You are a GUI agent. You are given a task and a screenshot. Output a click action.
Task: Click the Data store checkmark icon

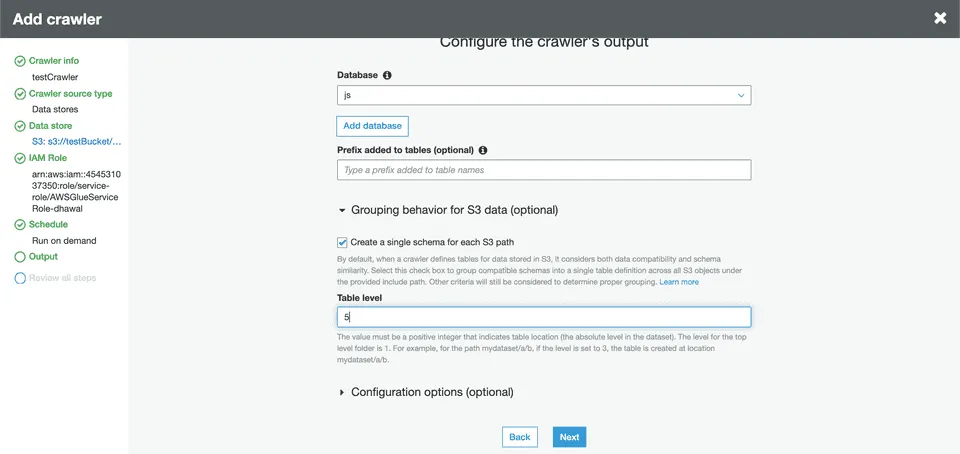point(20,126)
